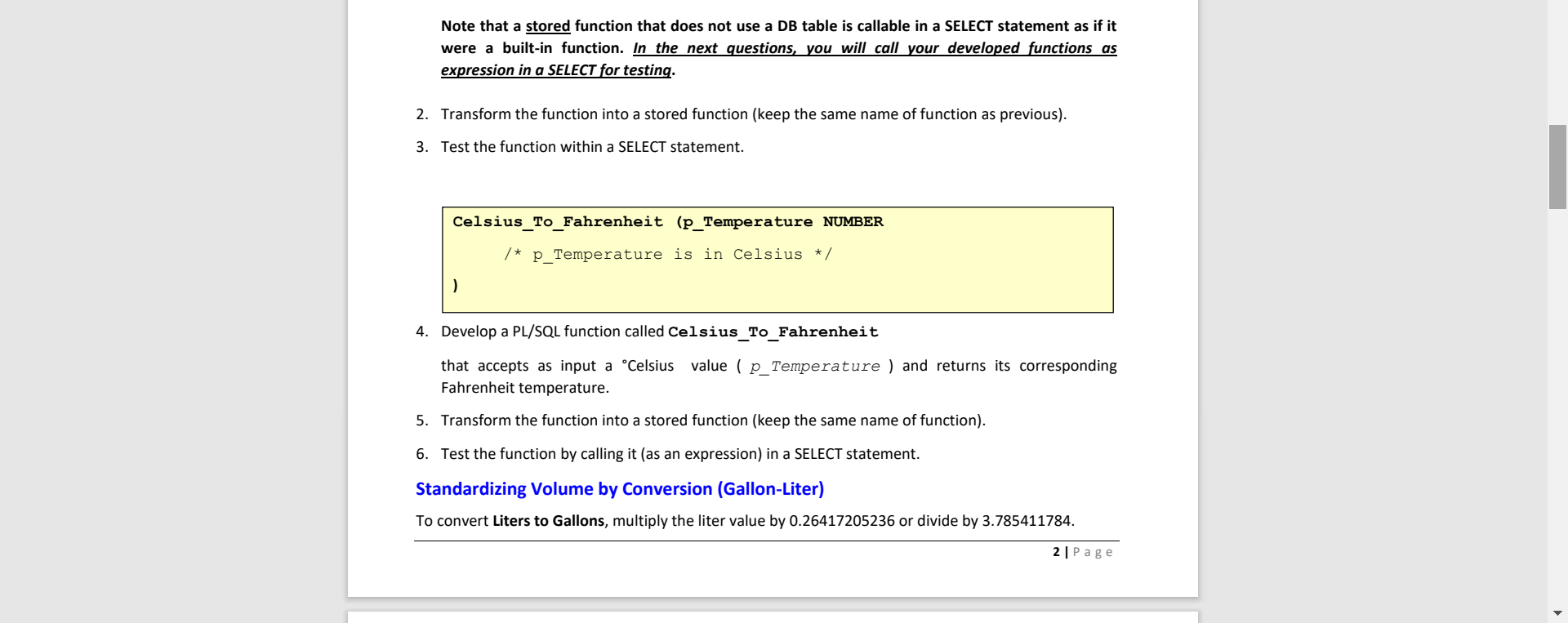Click the bold text 'Liters to Gallons'
The height and width of the screenshot is (623, 1568).
coord(548,521)
